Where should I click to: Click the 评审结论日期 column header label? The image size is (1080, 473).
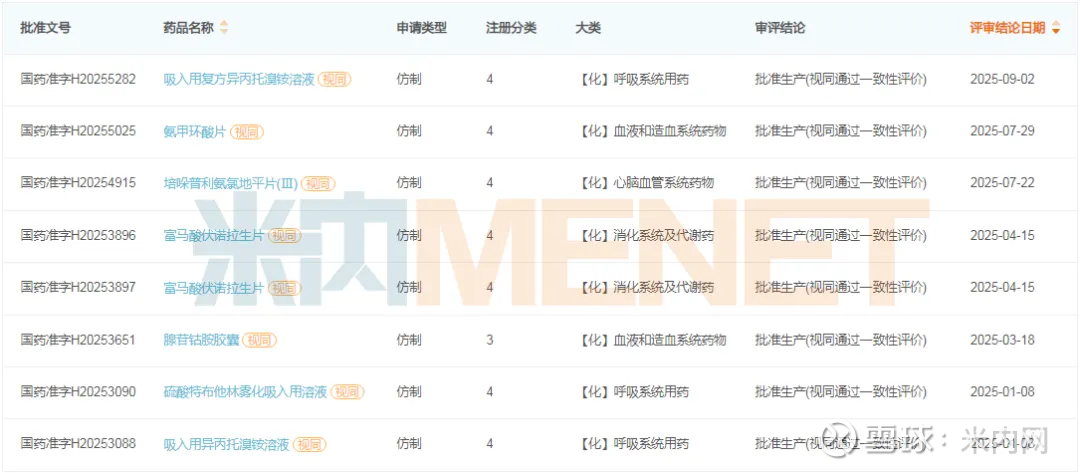click(x=1008, y=28)
